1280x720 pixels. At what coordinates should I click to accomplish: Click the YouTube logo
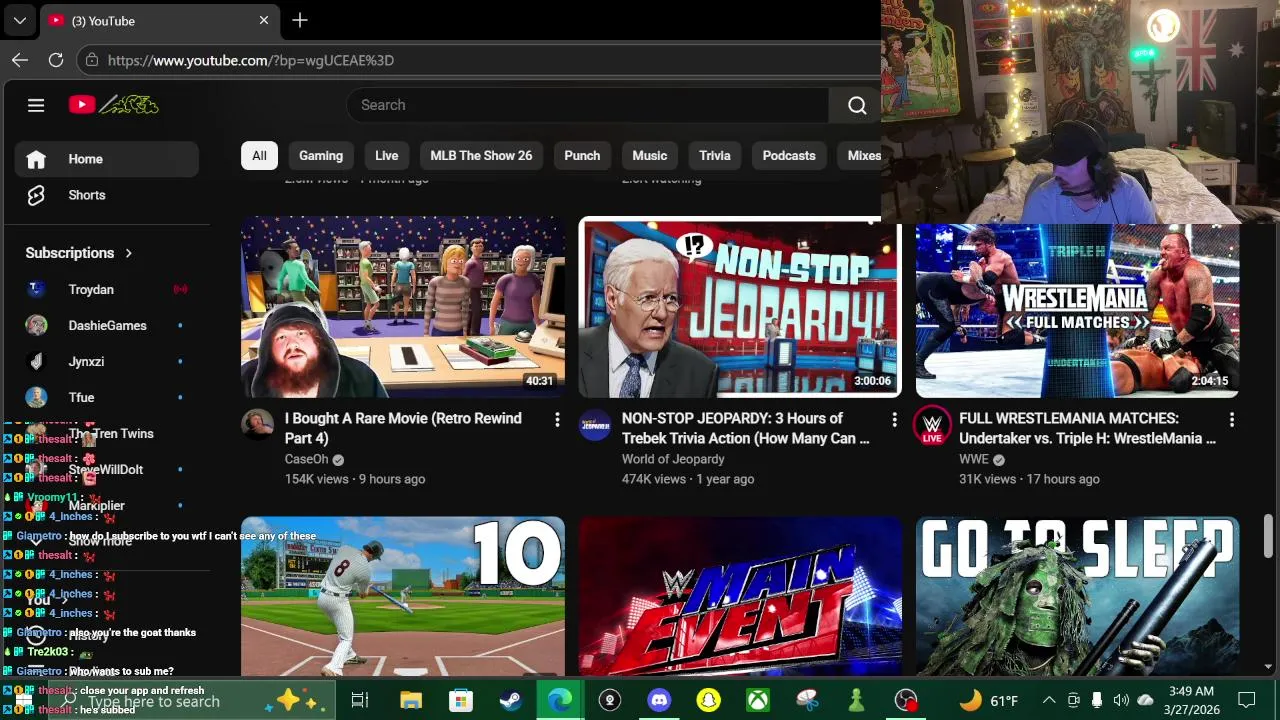point(113,105)
